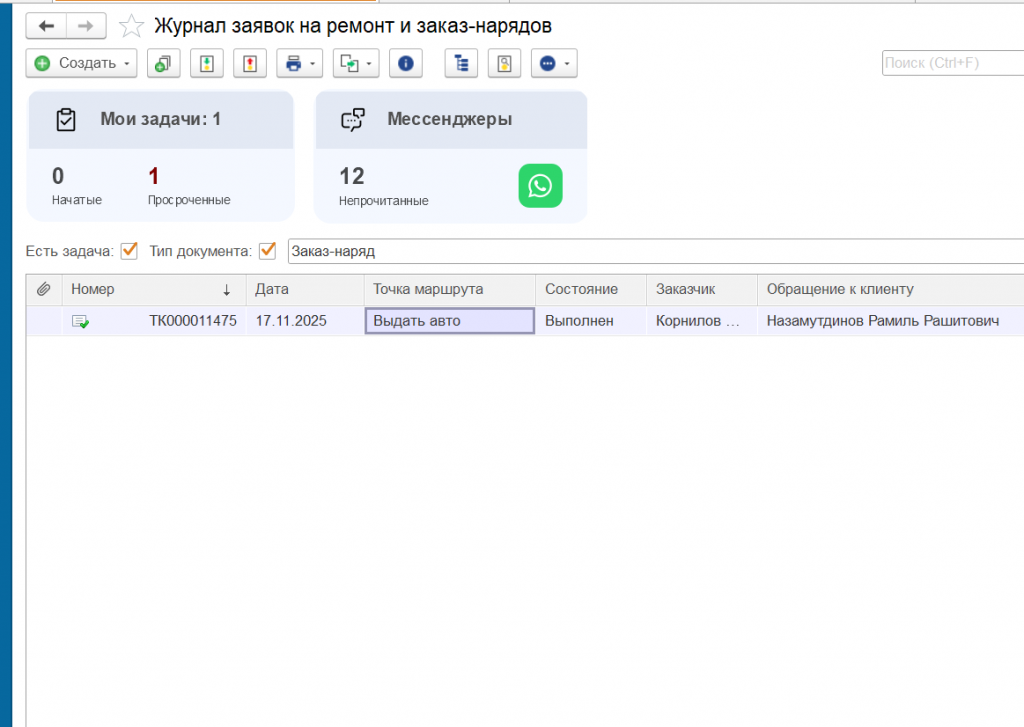The width and height of the screenshot is (1024, 727).
Task: Click the blue information icon
Action: [x=405, y=63]
